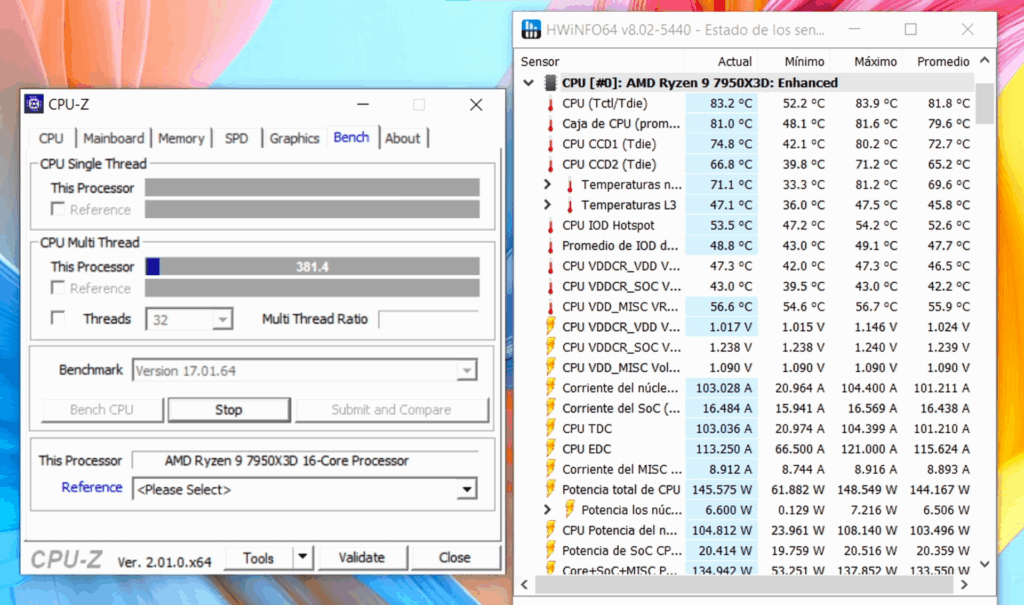Click the AMD Ryzen 9 7950X3D chip icon
This screenshot has width=1024, height=605.
[550, 83]
